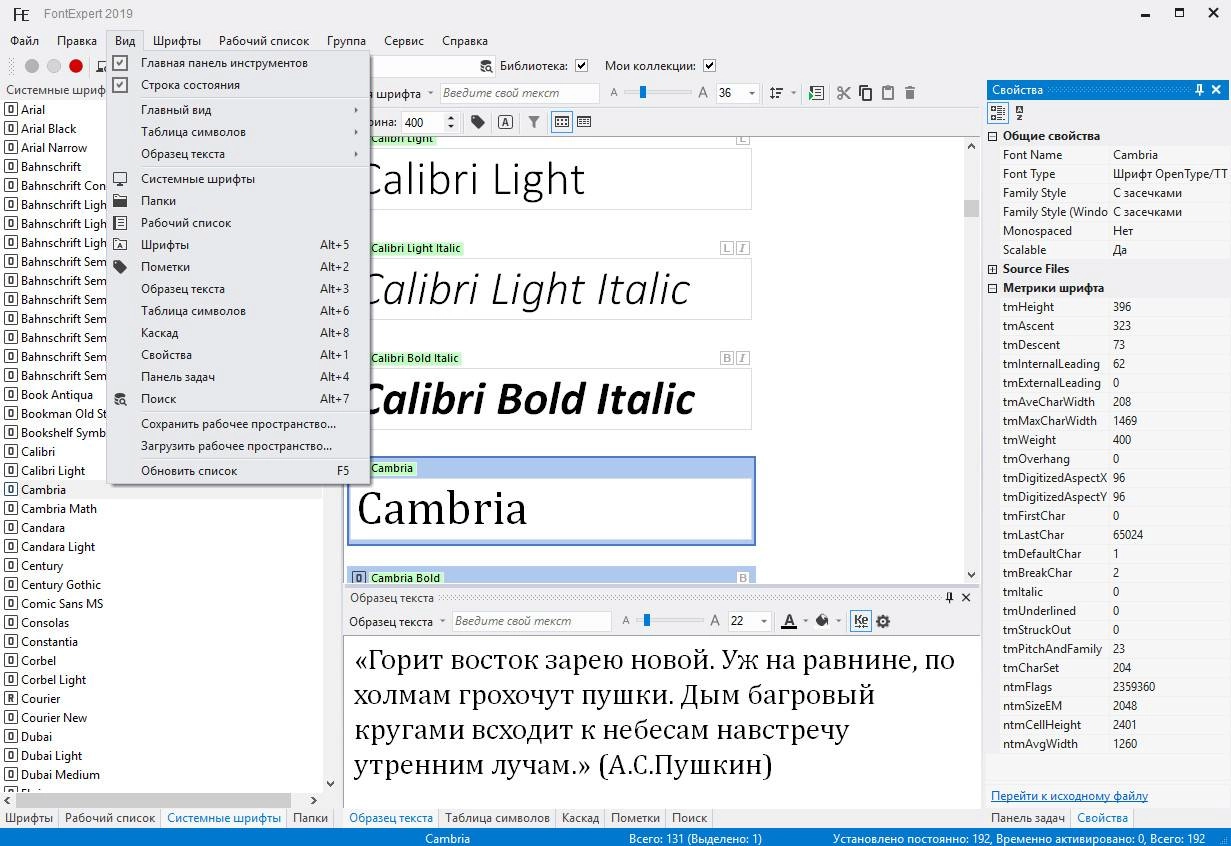Click the sample text input field
Image resolution: width=1231 pixels, height=846 pixels.
coord(531,621)
